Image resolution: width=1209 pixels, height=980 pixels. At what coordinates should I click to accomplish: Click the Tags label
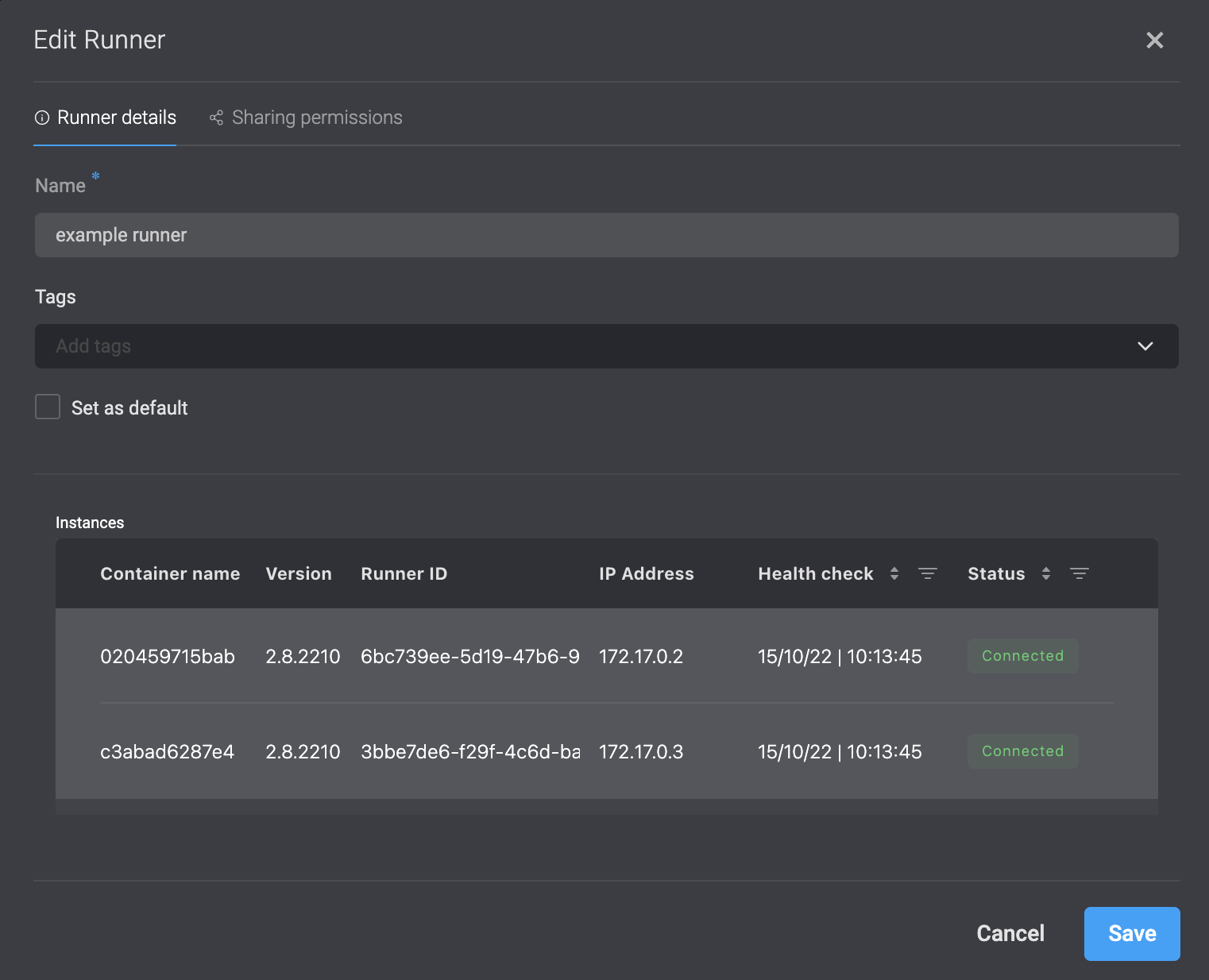click(x=56, y=297)
